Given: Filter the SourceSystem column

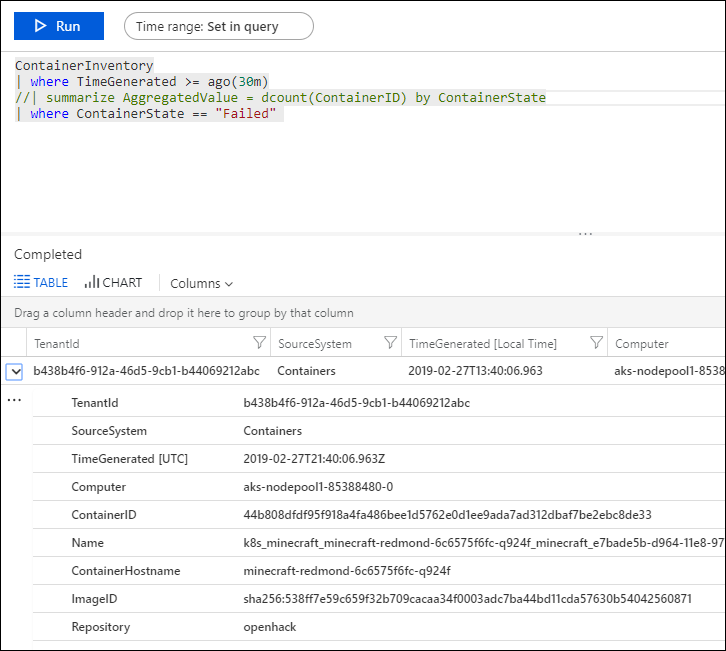Looking at the screenshot, I should pos(391,343).
